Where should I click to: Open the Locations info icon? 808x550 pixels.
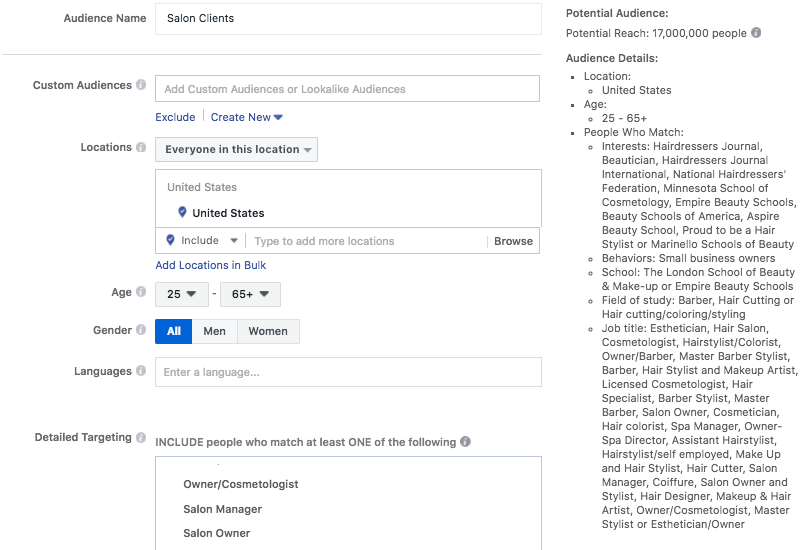(141, 147)
